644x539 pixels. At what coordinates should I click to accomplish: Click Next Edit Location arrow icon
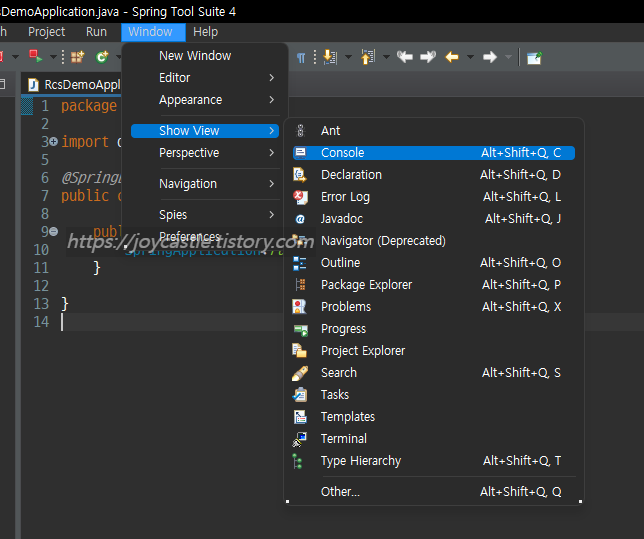(428, 57)
